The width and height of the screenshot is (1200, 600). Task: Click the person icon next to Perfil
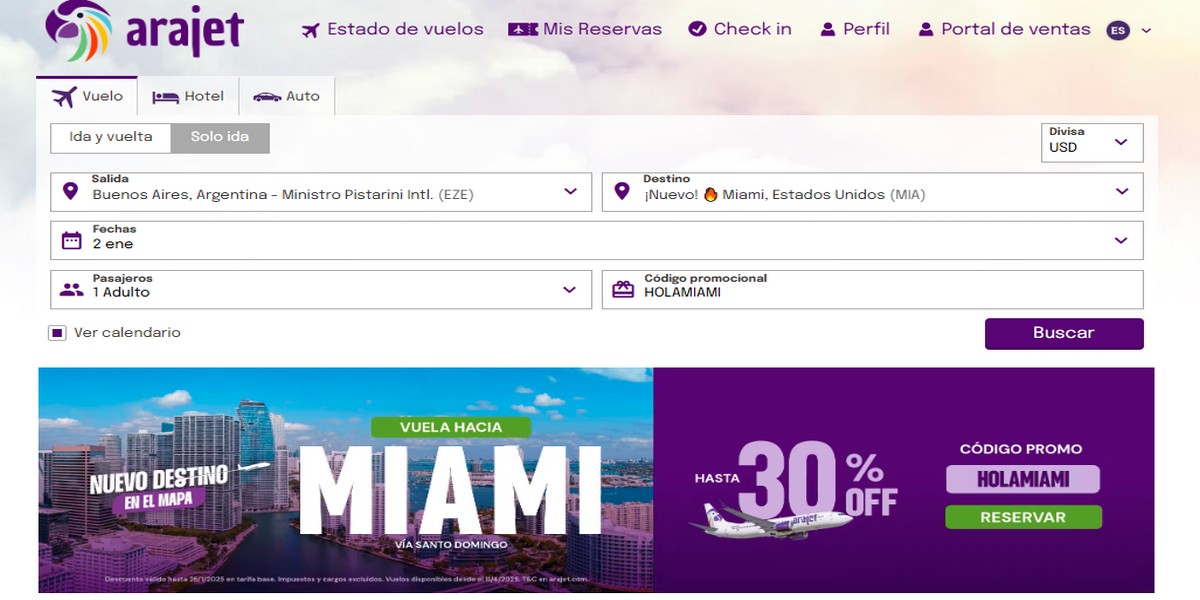tap(827, 30)
